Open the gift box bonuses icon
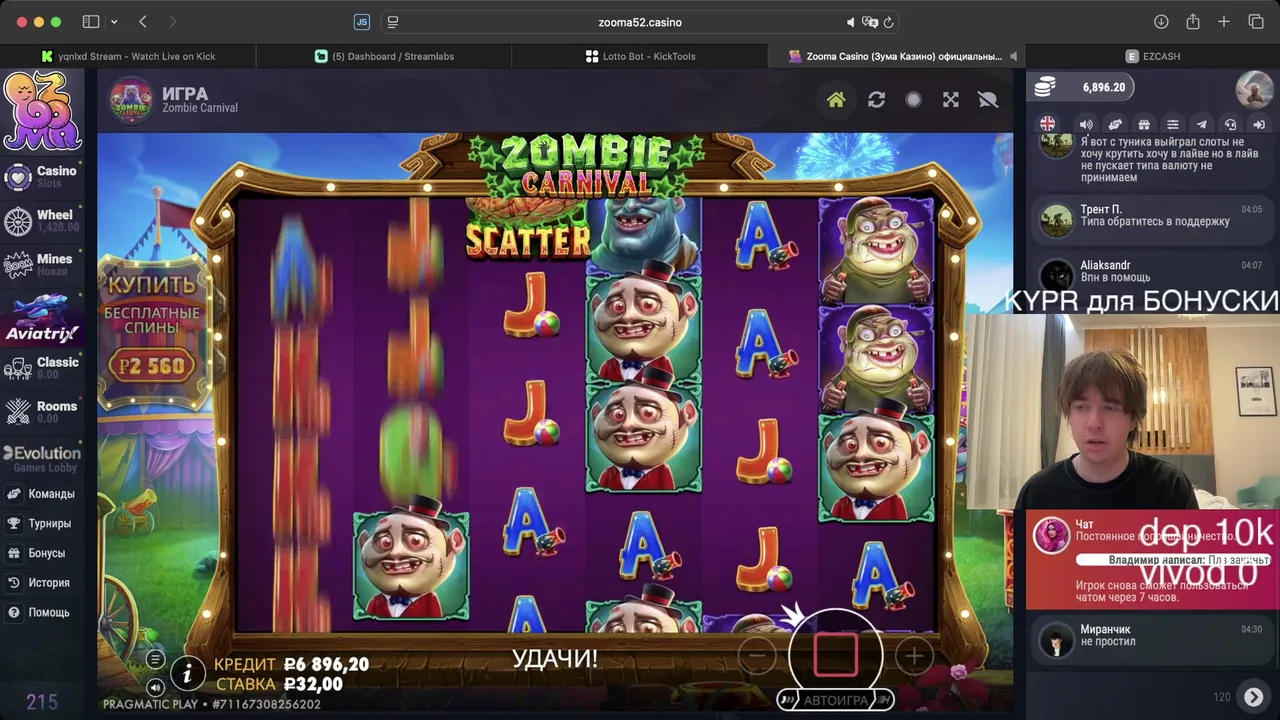1280x720 pixels. pos(1144,124)
